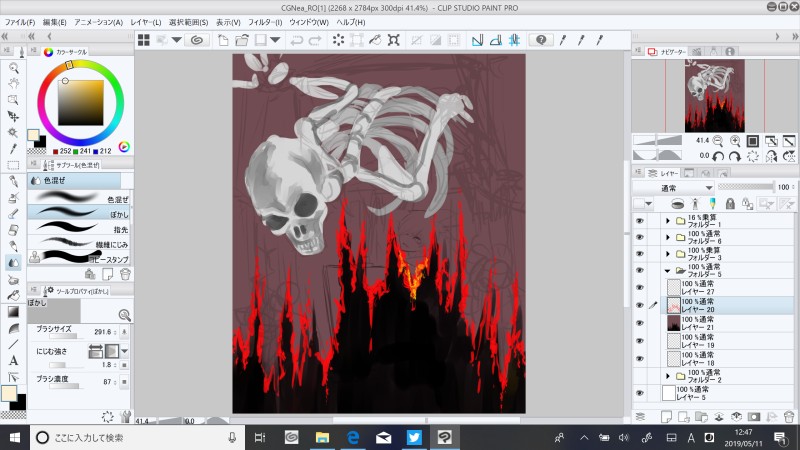Toggle visibility of レイヤー 5
This screenshot has height=450, width=800.
pyautogui.click(x=640, y=393)
